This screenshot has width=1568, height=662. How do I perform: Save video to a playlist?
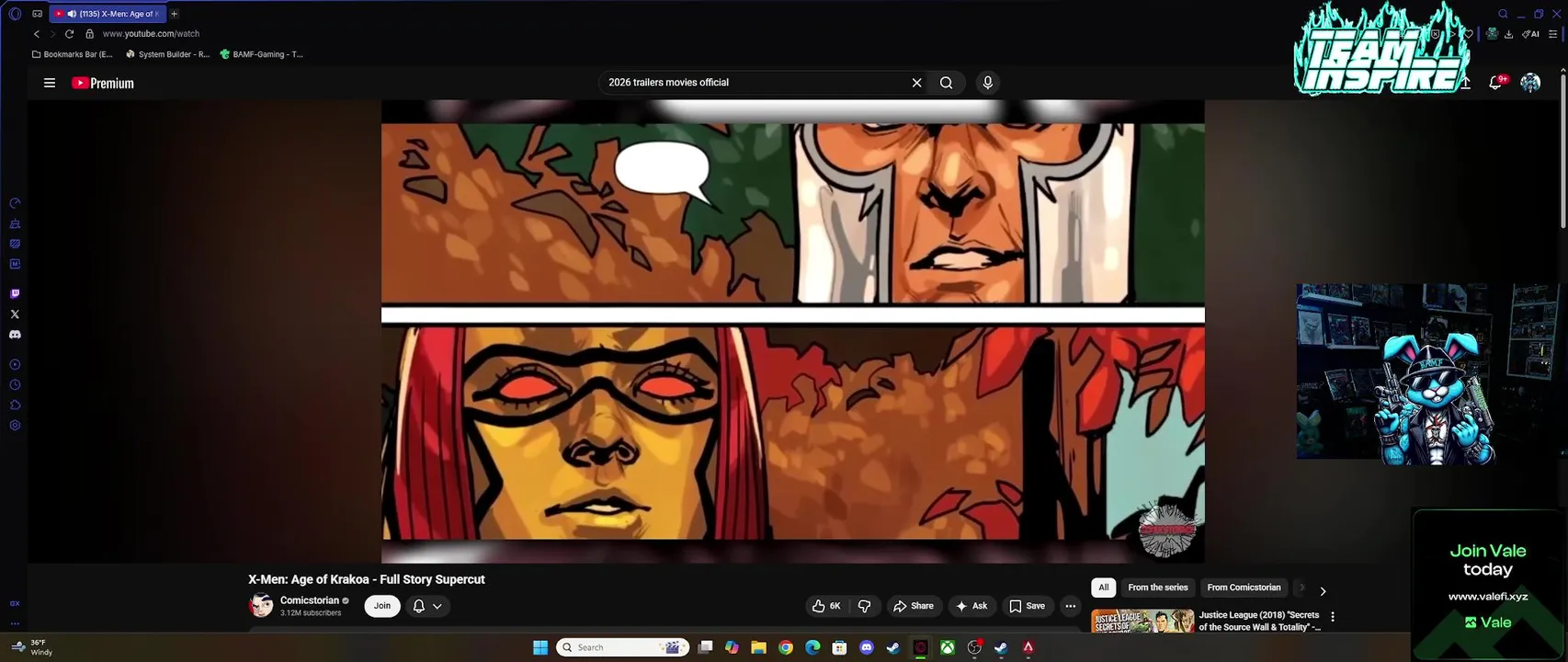tap(1027, 606)
